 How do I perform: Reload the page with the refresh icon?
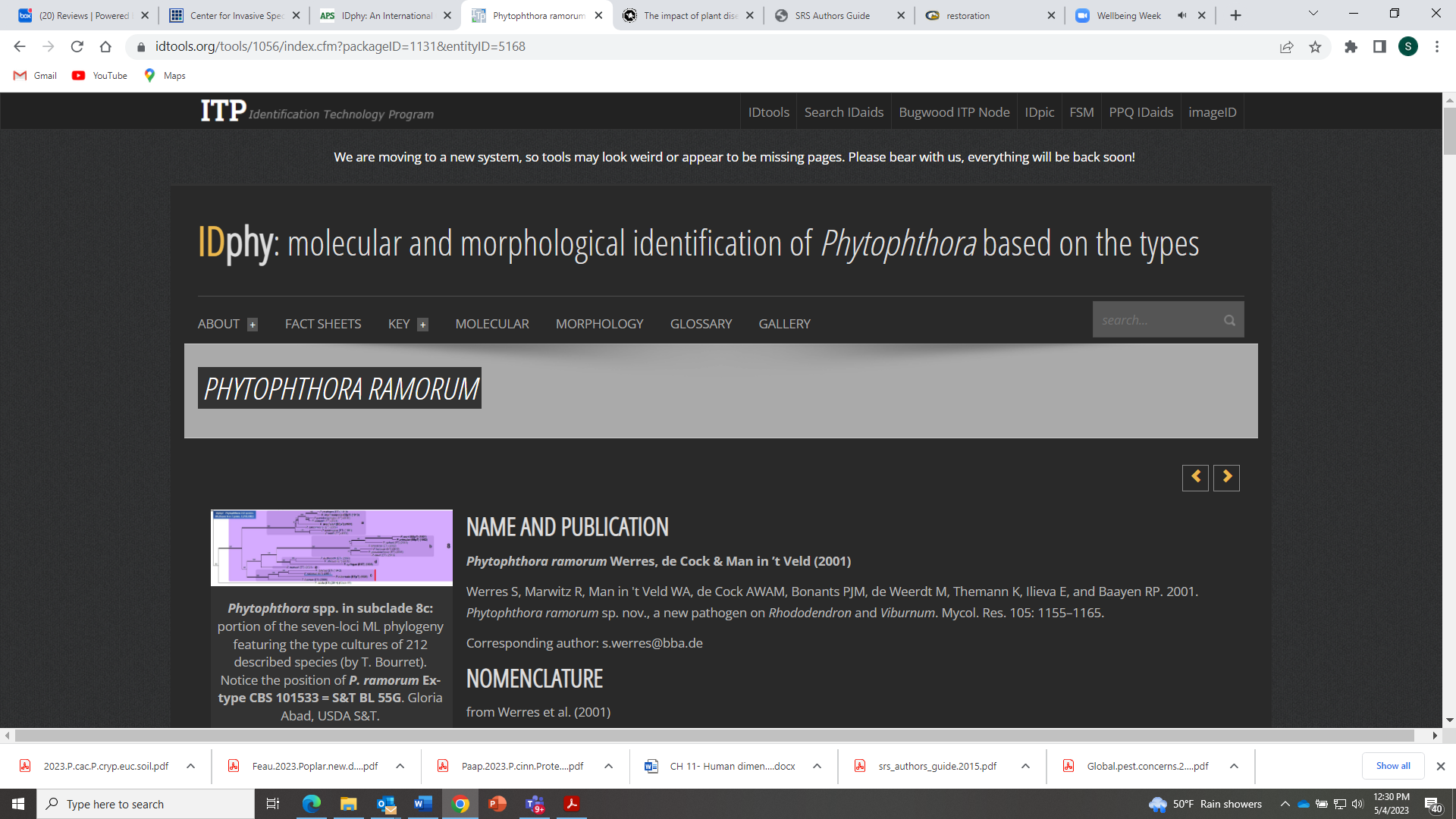[x=77, y=47]
